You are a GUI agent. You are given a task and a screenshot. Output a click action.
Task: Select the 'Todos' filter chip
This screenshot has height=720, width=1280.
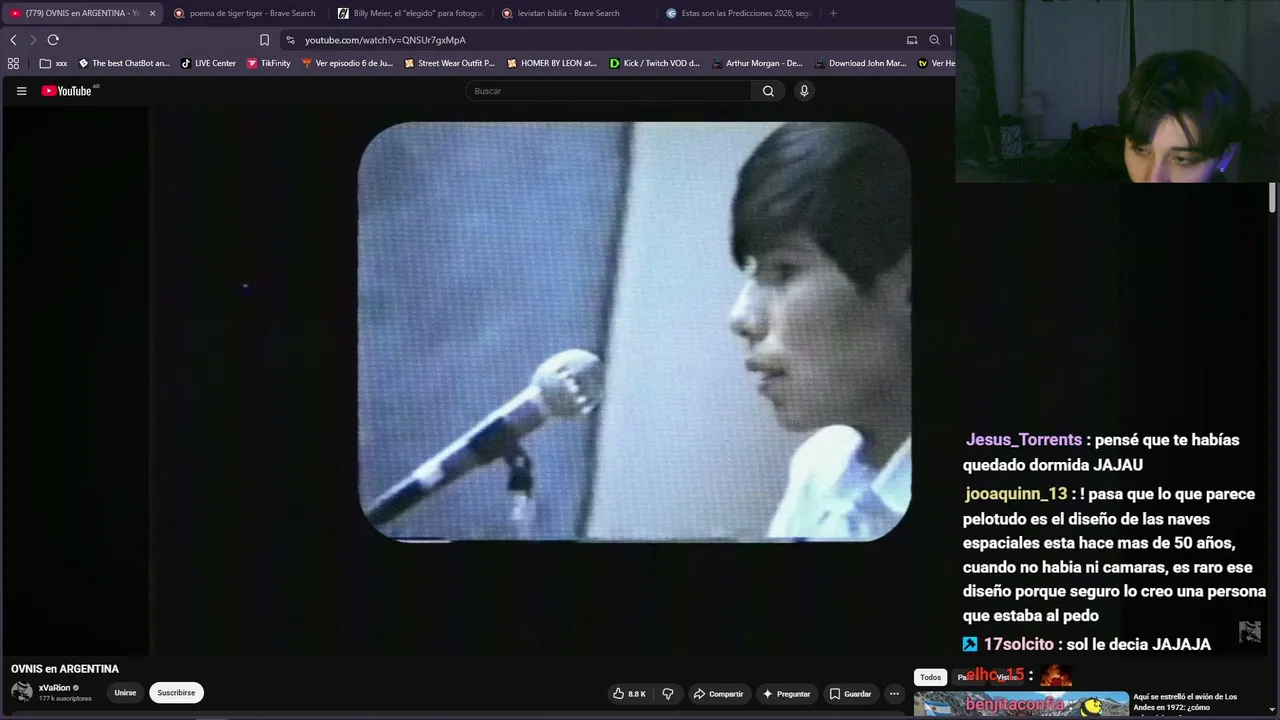click(x=930, y=677)
